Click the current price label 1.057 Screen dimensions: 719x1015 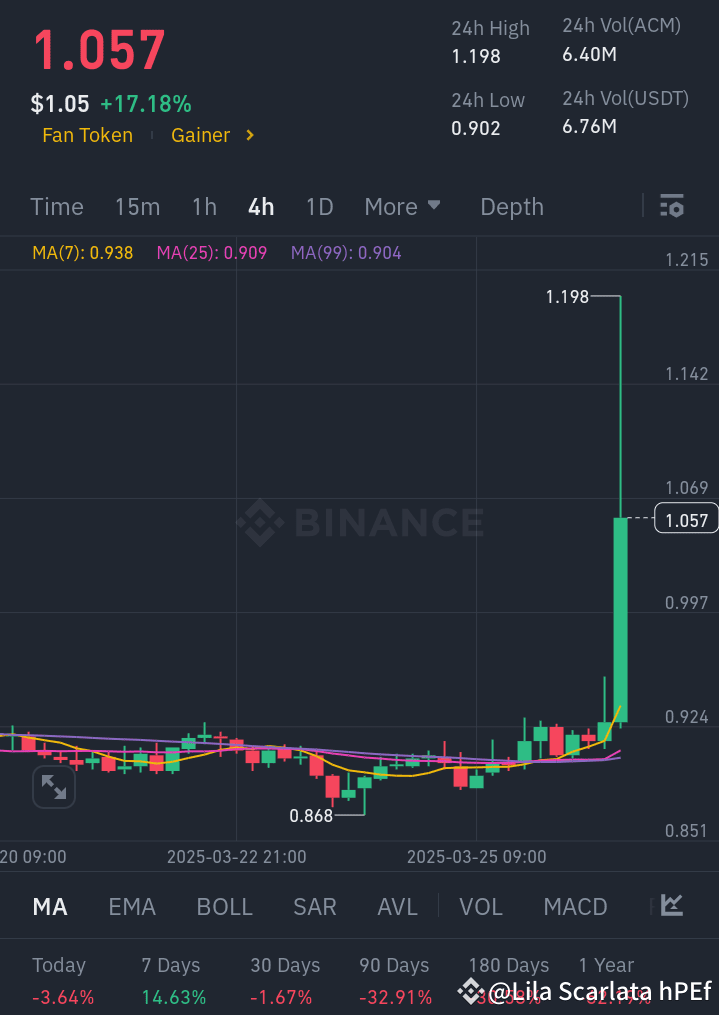pos(685,520)
